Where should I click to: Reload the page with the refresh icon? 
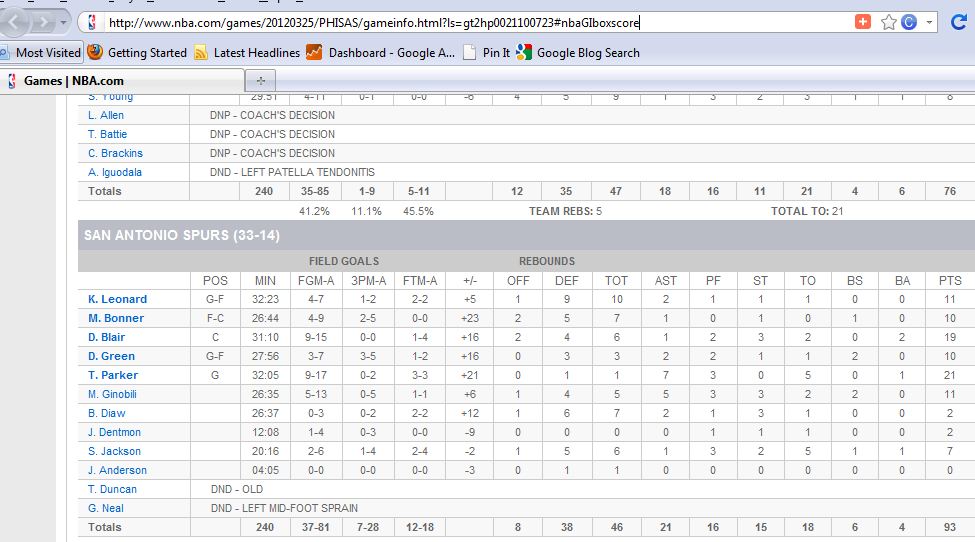click(x=959, y=22)
